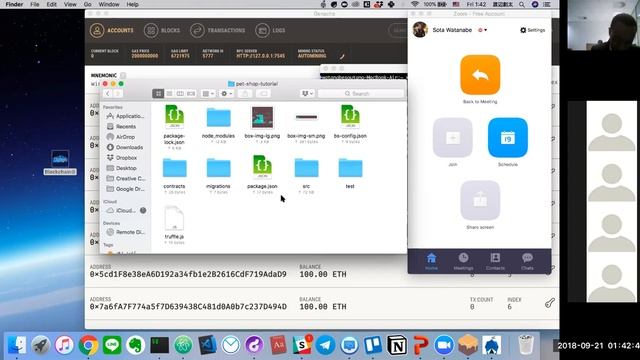Image resolution: width=640 pixels, height=360 pixels.
Task: Switch Finder to column view
Action: click(180, 94)
